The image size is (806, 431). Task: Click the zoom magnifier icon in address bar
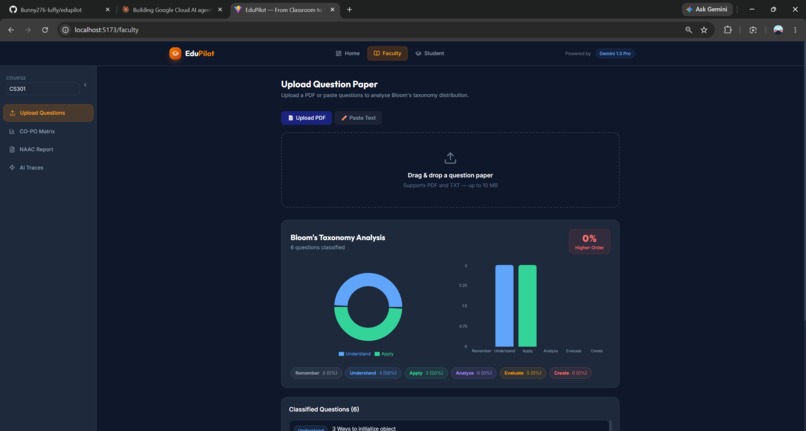click(688, 30)
